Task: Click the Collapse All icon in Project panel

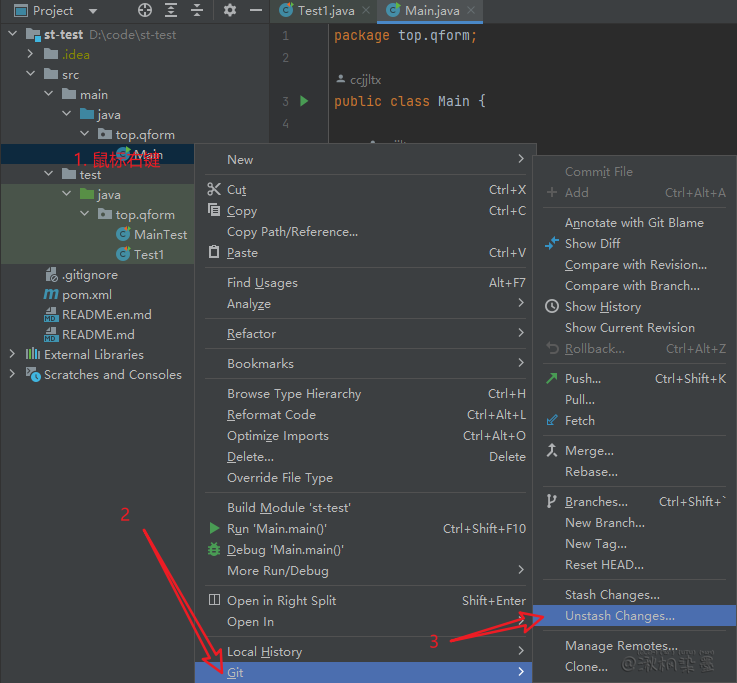Action: (197, 11)
